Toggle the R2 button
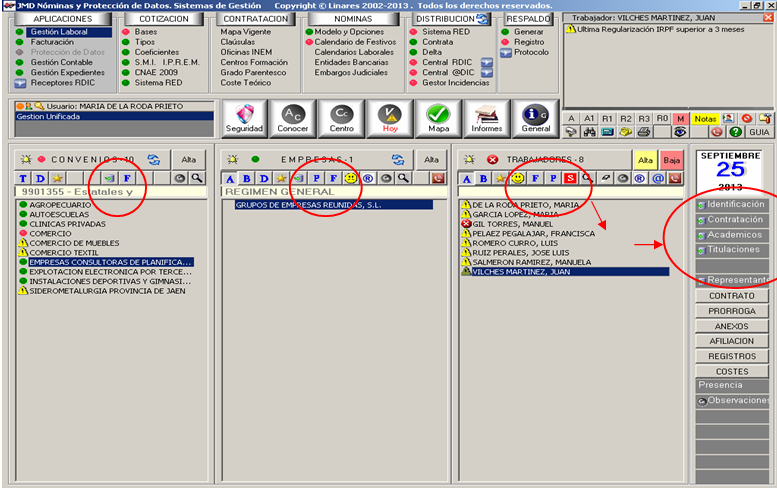The image size is (777, 488). (626, 119)
